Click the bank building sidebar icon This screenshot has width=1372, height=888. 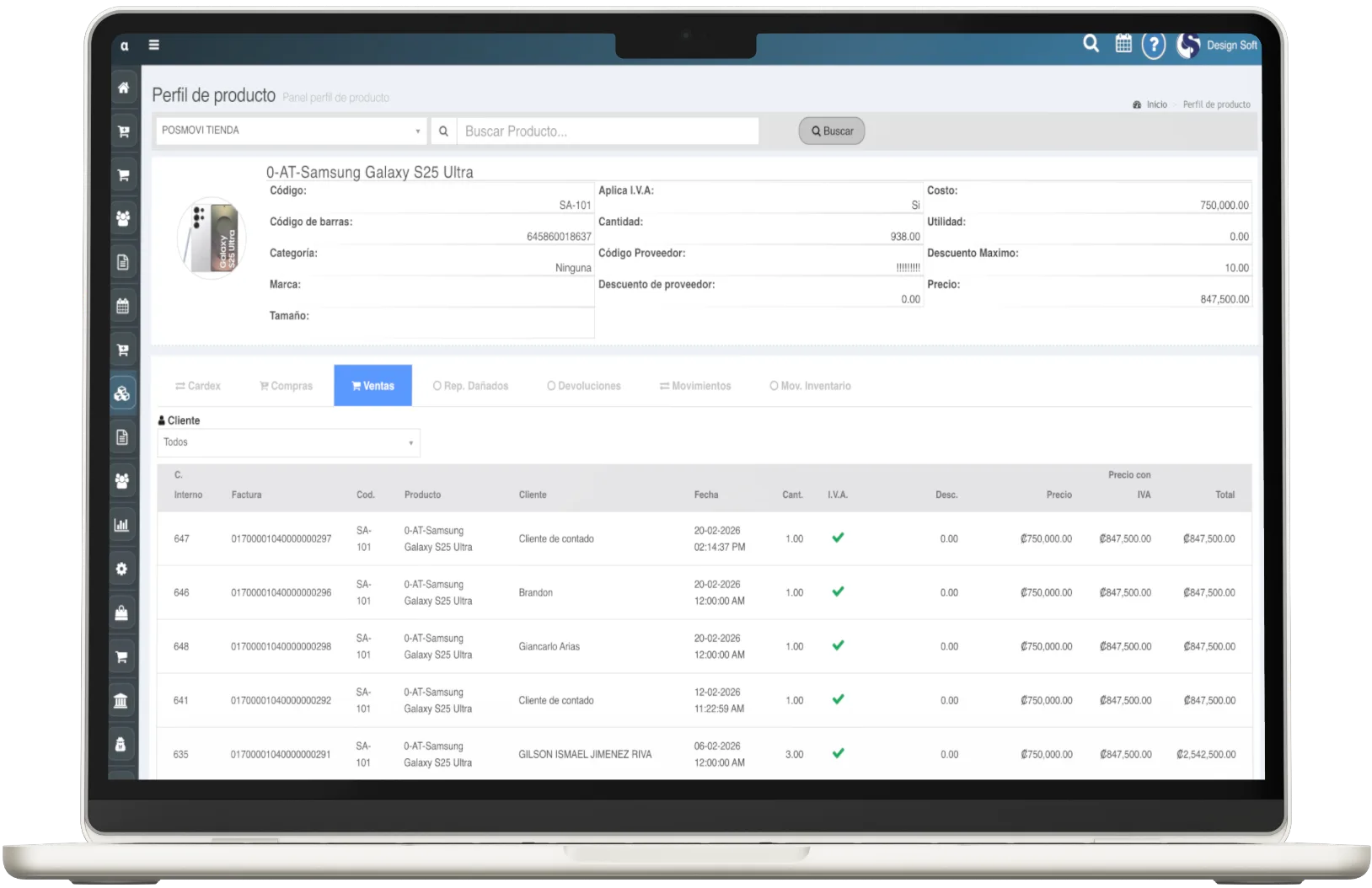(x=121, y=701)
